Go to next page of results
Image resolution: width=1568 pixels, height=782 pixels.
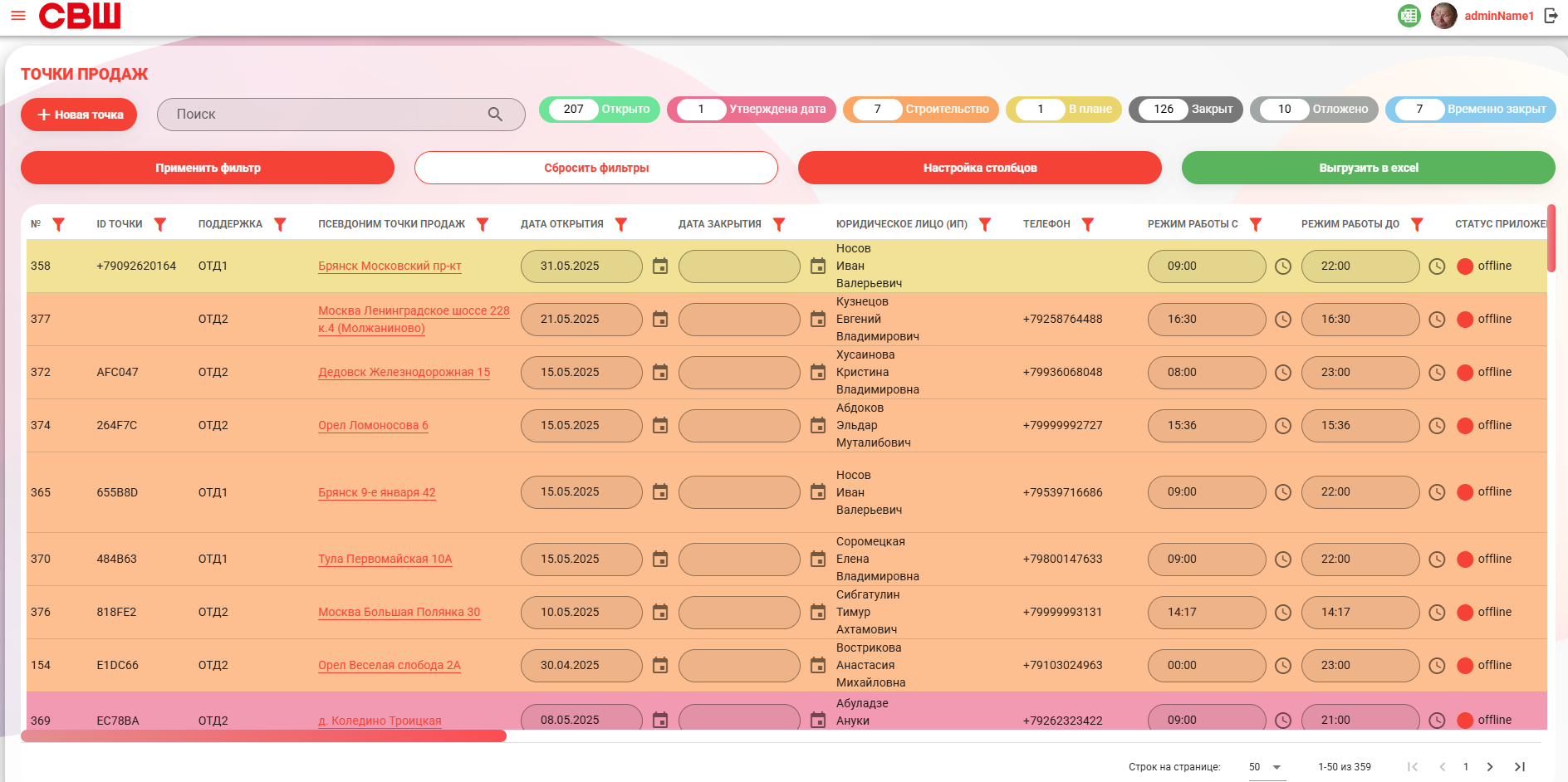[1490, 767]
